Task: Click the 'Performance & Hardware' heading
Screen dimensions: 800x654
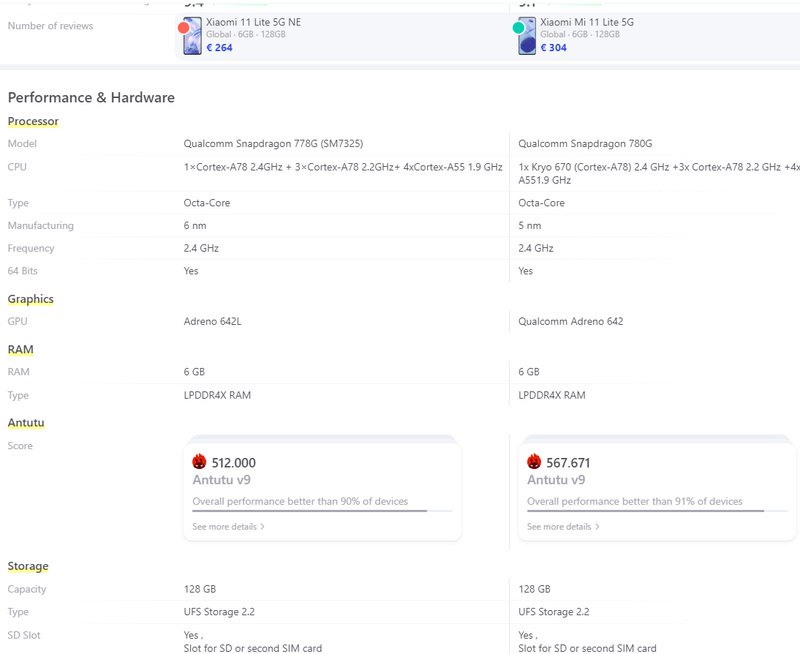Action: tap(91, 97)
